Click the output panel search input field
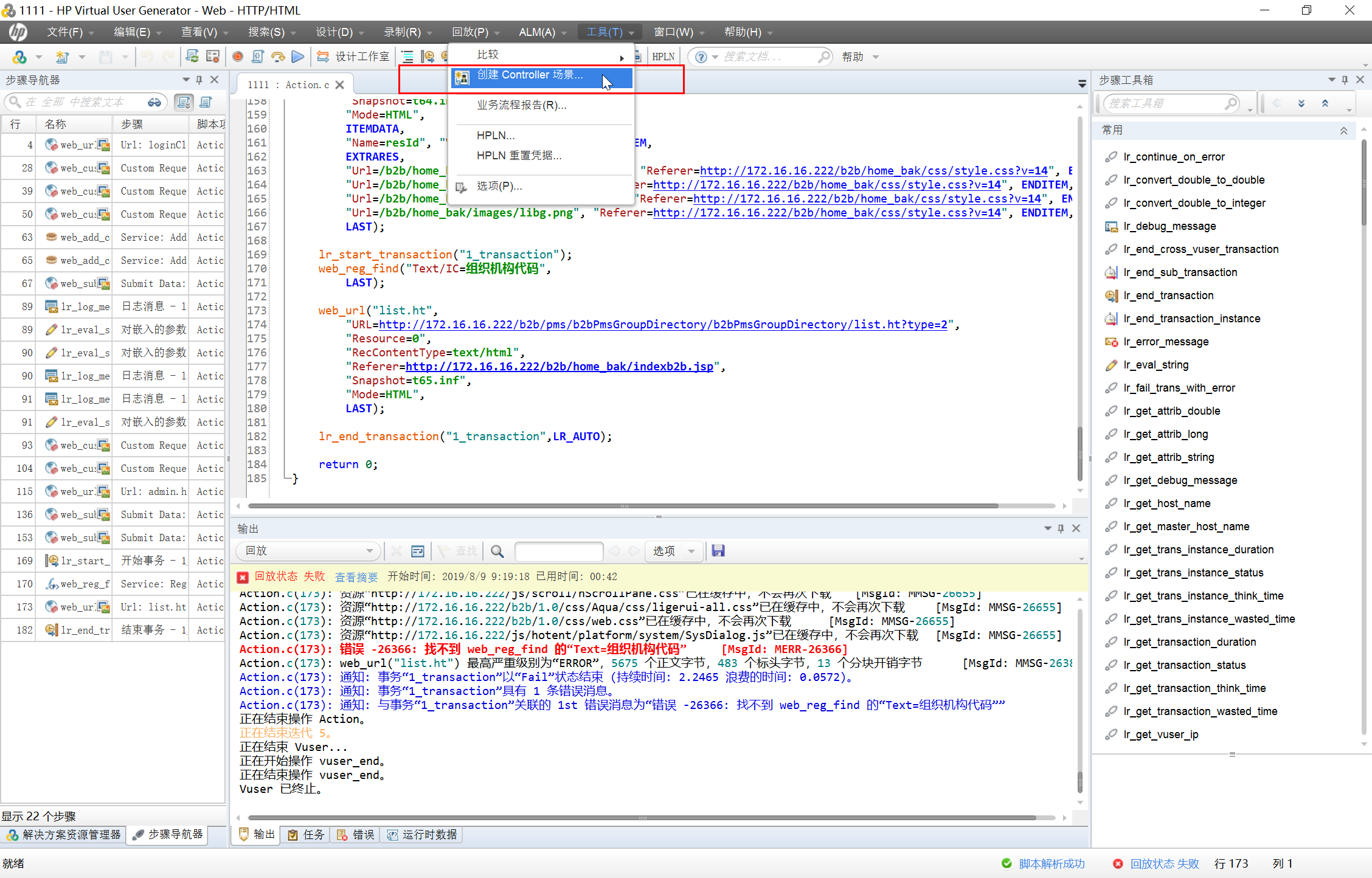1372x878 pixels. (x=558, y=551)
